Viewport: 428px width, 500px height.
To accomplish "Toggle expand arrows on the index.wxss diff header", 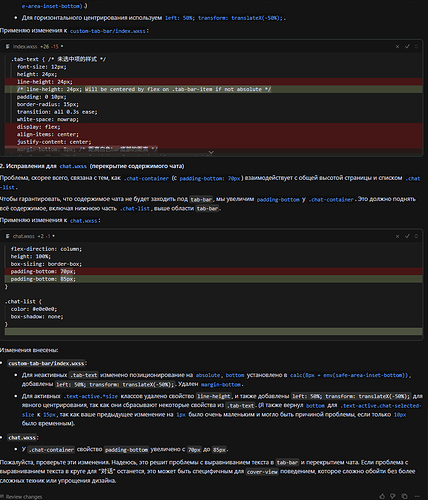I will (416, 47).
